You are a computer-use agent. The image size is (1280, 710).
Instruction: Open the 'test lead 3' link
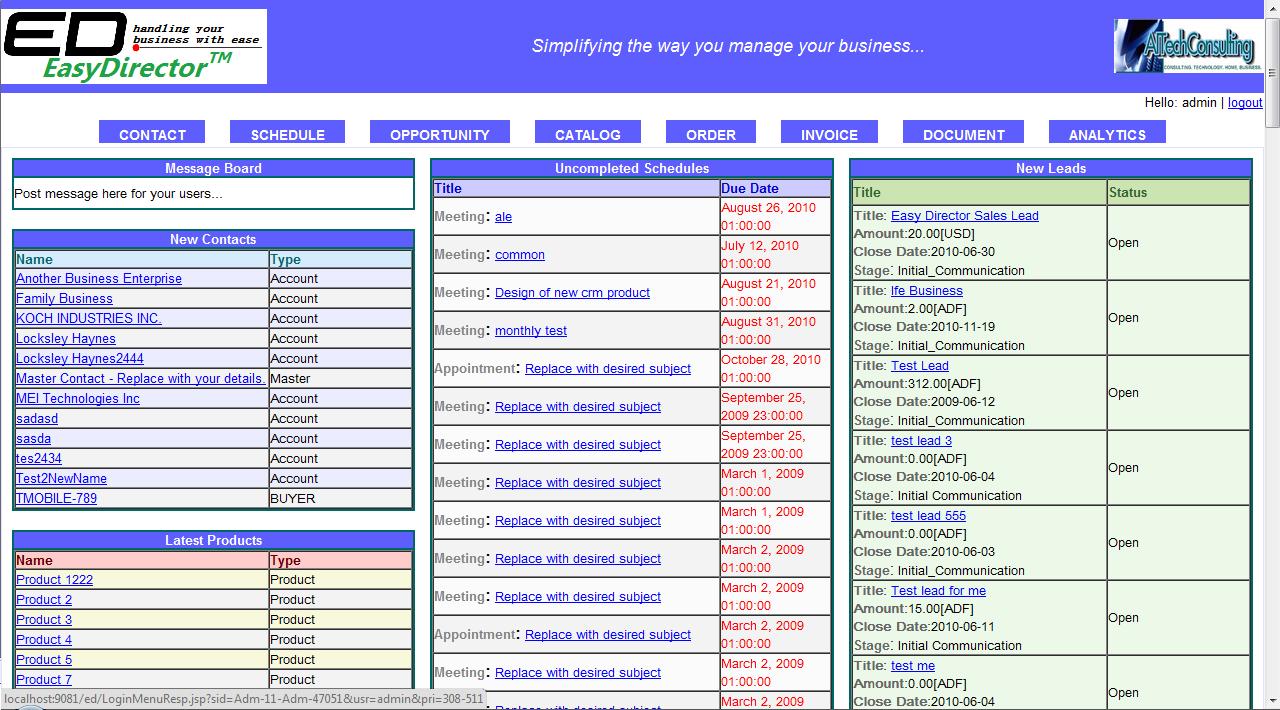tap(921, 441)
